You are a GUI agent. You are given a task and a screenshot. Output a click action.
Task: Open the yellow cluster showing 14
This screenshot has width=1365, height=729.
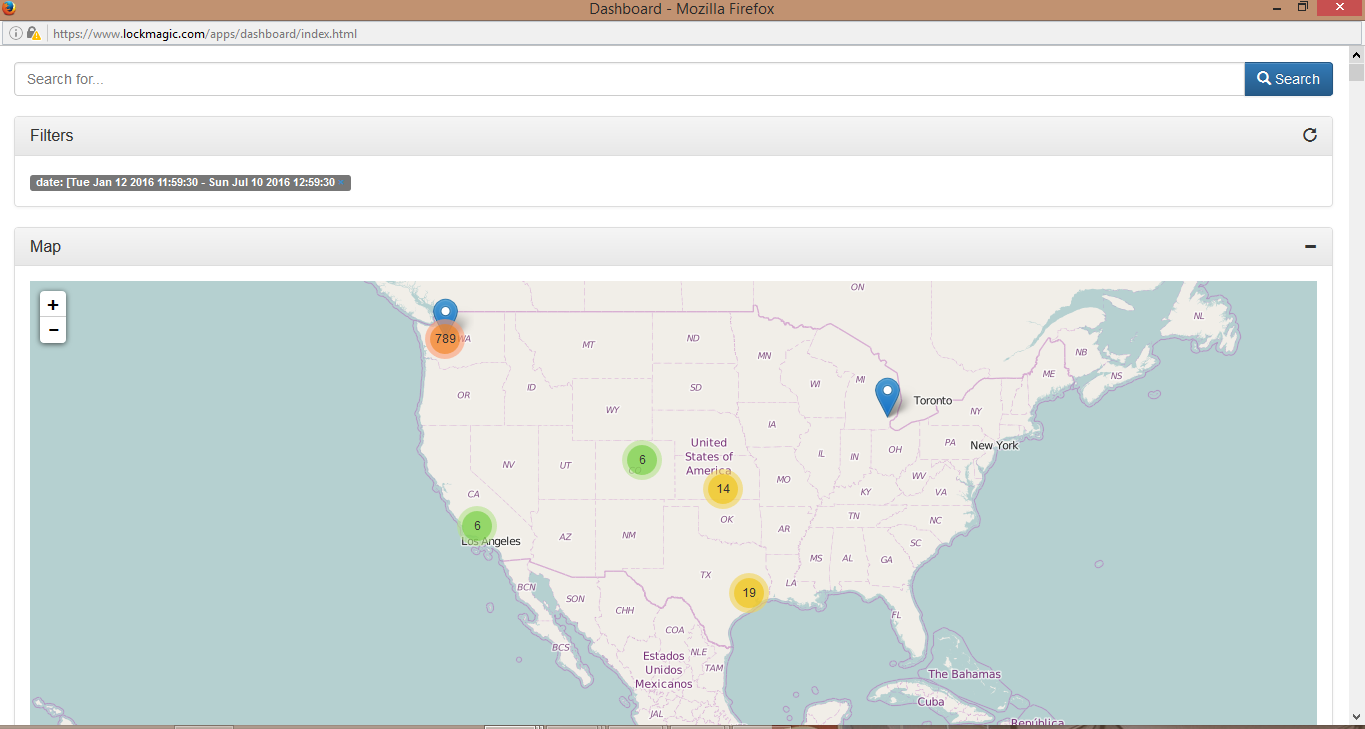pyautogui.click(x=722, y=489)
